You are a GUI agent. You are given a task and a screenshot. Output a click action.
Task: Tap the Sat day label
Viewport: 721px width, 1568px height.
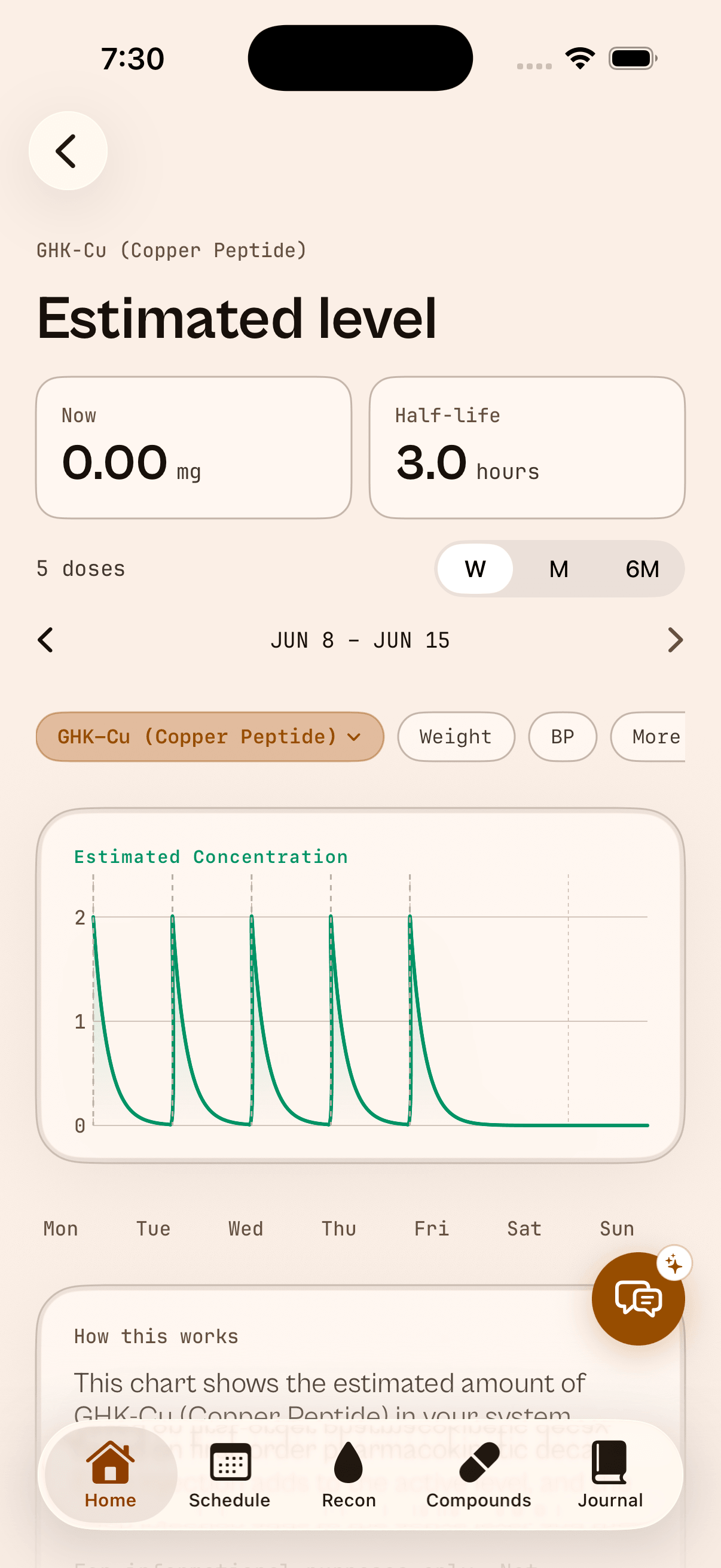[524, 1228]
